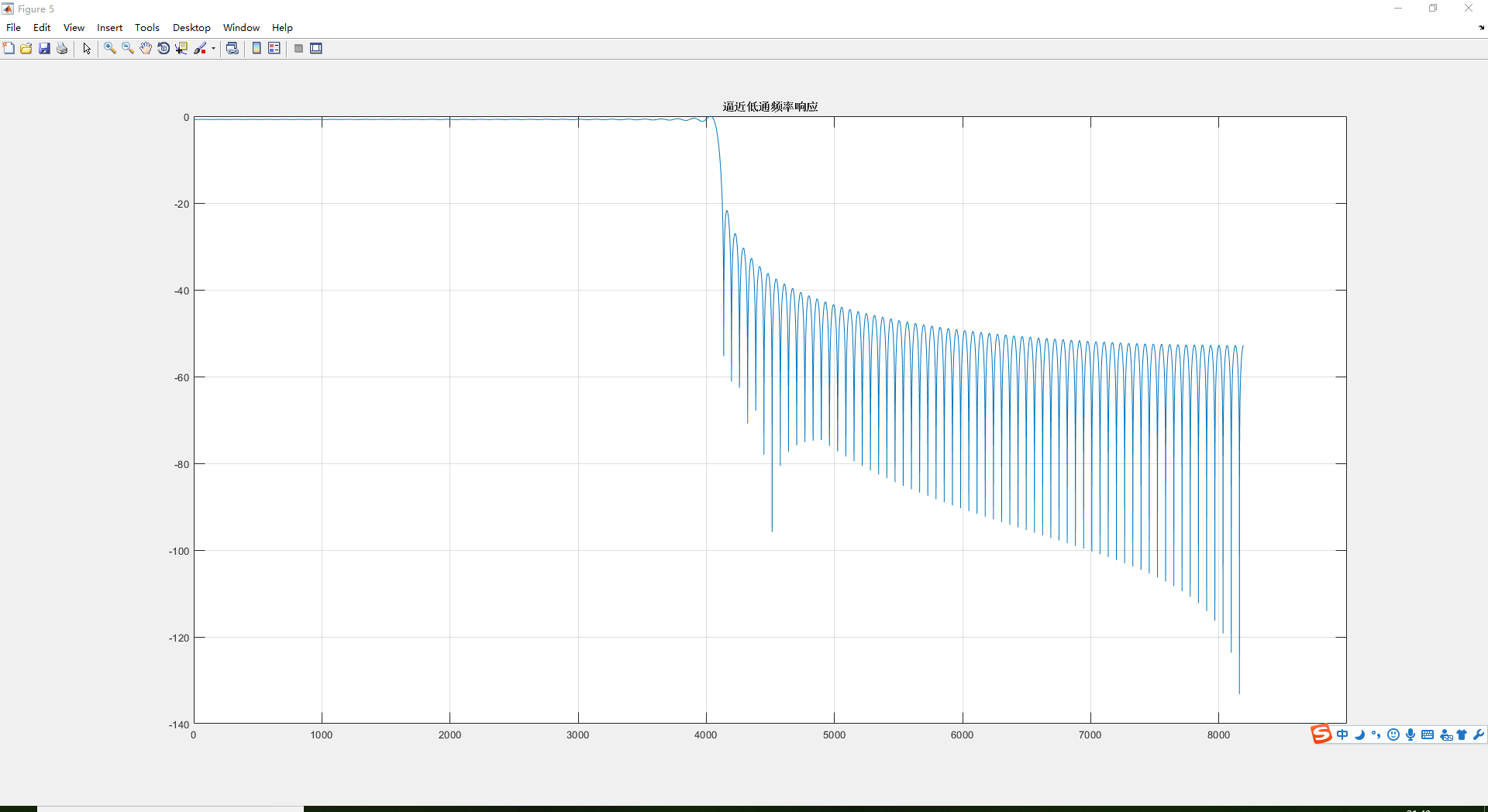The image size is (1488, 812).
Task: Open the Window menu
Action: click(x=242, y=28)
